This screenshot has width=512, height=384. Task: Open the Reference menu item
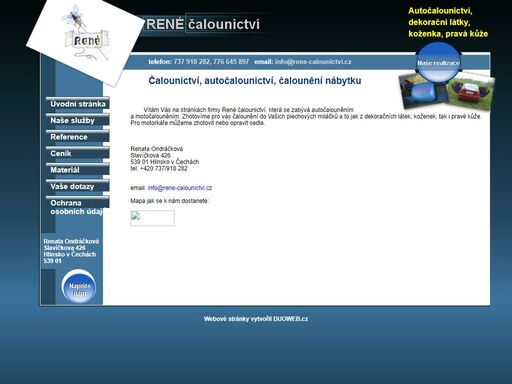pyautogui.click(x=78, y=137)
